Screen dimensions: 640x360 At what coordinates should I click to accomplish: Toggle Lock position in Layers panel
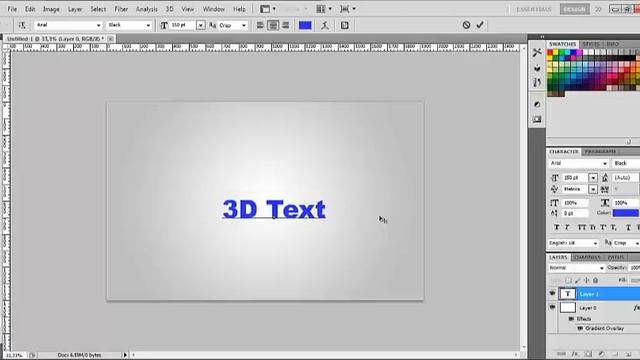coord(587,280)
